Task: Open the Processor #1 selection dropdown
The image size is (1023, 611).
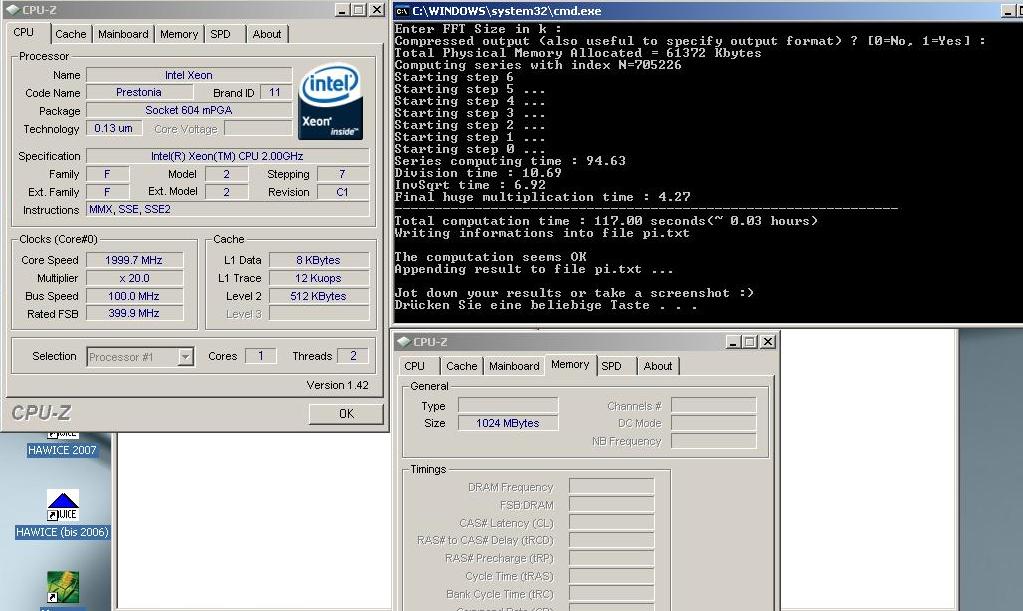Action: pos(186,357)
